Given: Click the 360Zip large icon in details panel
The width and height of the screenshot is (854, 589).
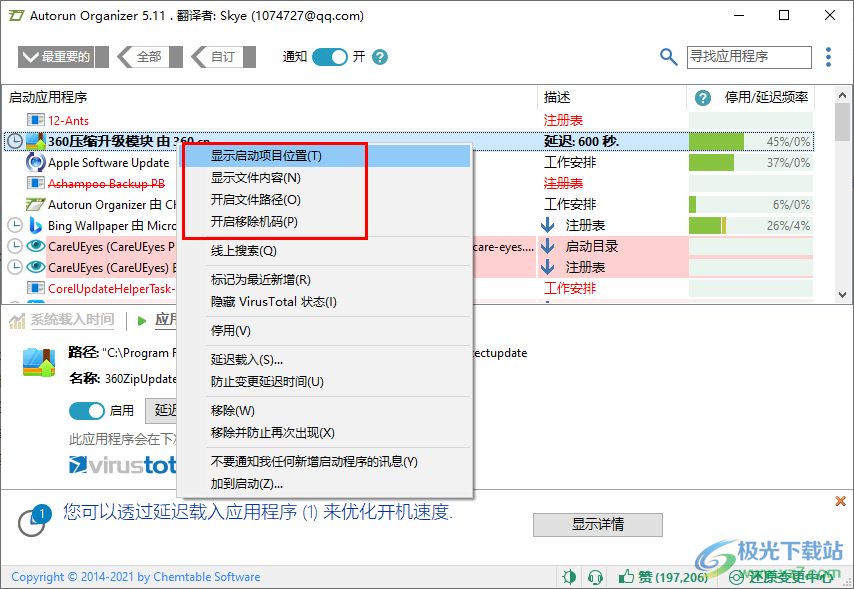Looking at the screenshot, I should 39,362.
